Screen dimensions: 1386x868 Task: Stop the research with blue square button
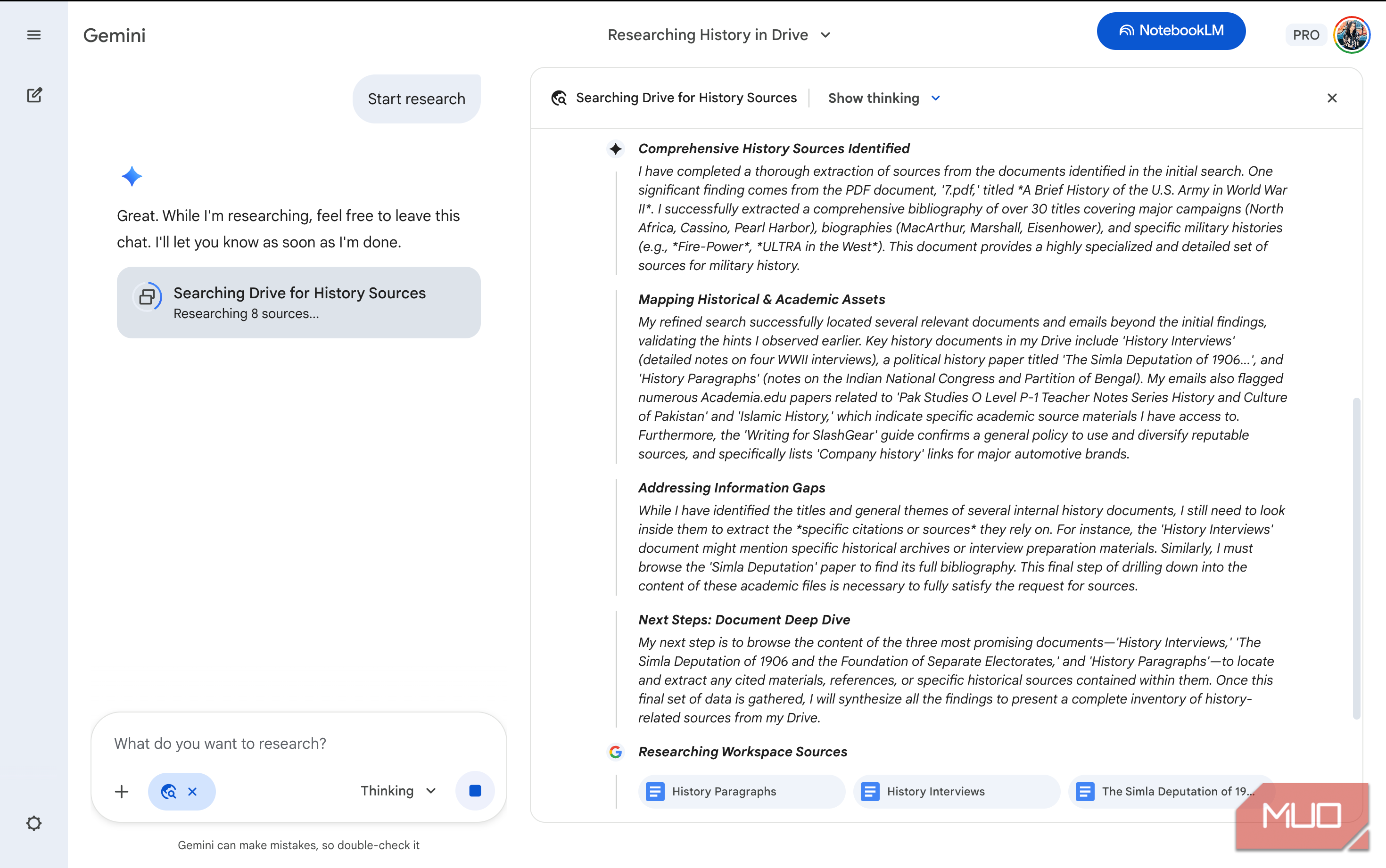tap(474, 791)
